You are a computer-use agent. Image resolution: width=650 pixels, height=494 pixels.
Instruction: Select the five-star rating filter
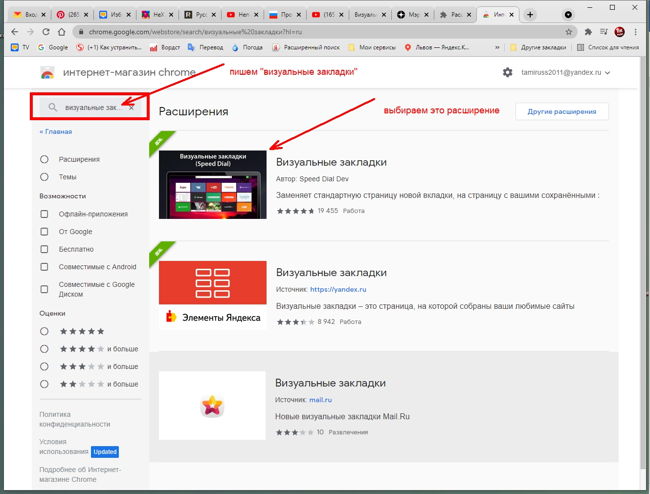(44, 331)
